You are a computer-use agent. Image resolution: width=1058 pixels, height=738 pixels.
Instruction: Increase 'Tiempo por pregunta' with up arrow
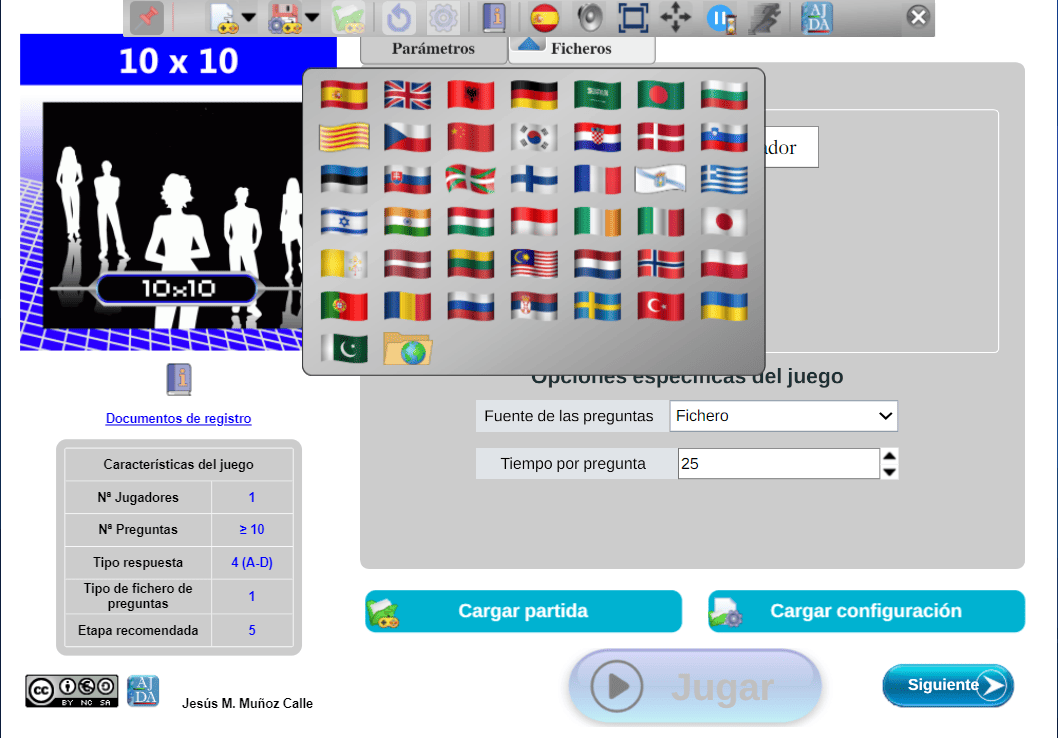pyautogui.click(x=889, y=456)
